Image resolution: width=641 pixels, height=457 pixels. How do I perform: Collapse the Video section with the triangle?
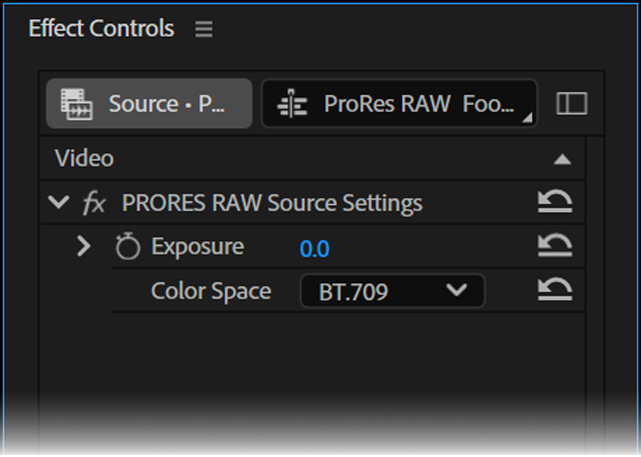click(562, 159)
